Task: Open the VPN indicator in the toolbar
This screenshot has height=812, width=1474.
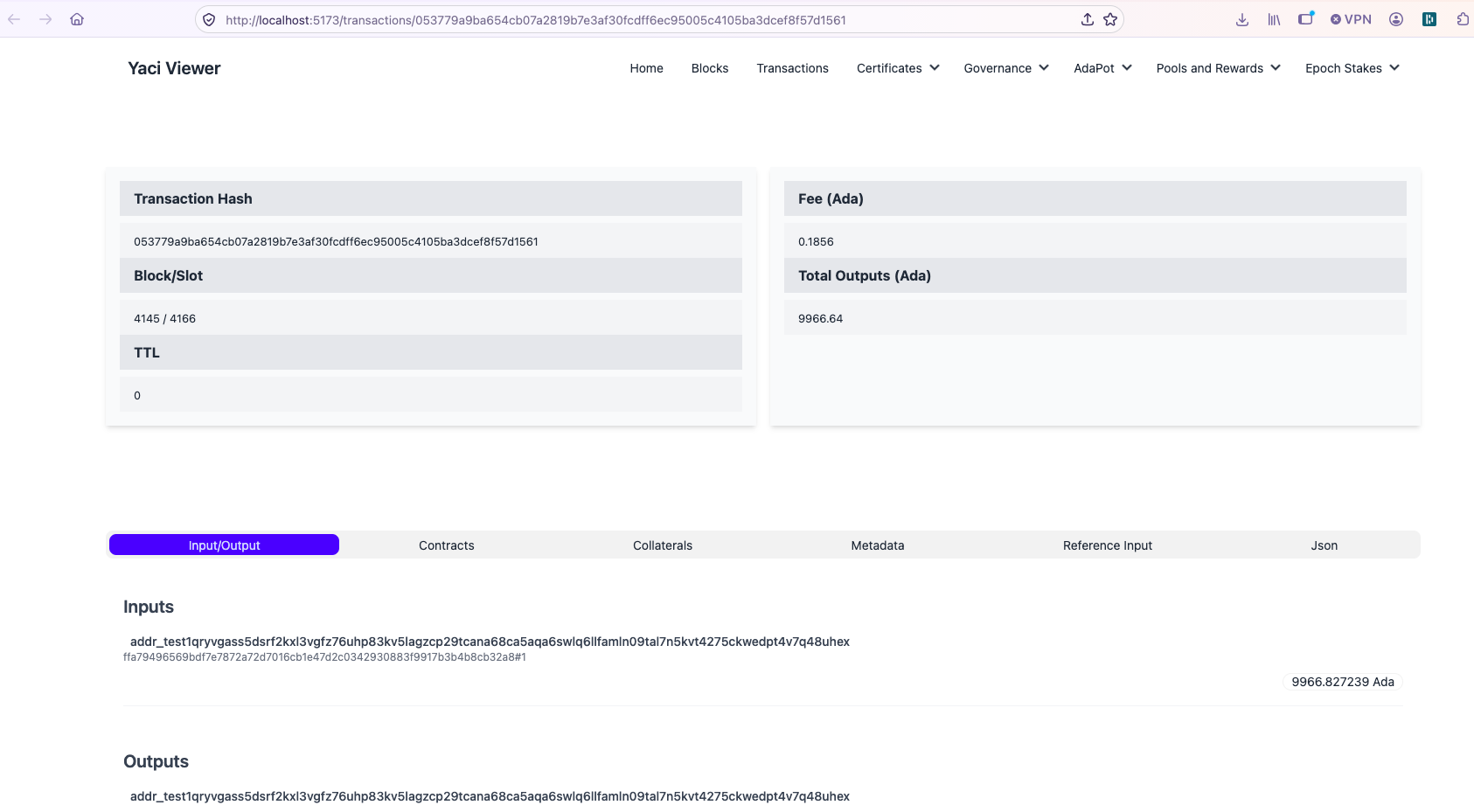Action: click(x=1351, y=19)
